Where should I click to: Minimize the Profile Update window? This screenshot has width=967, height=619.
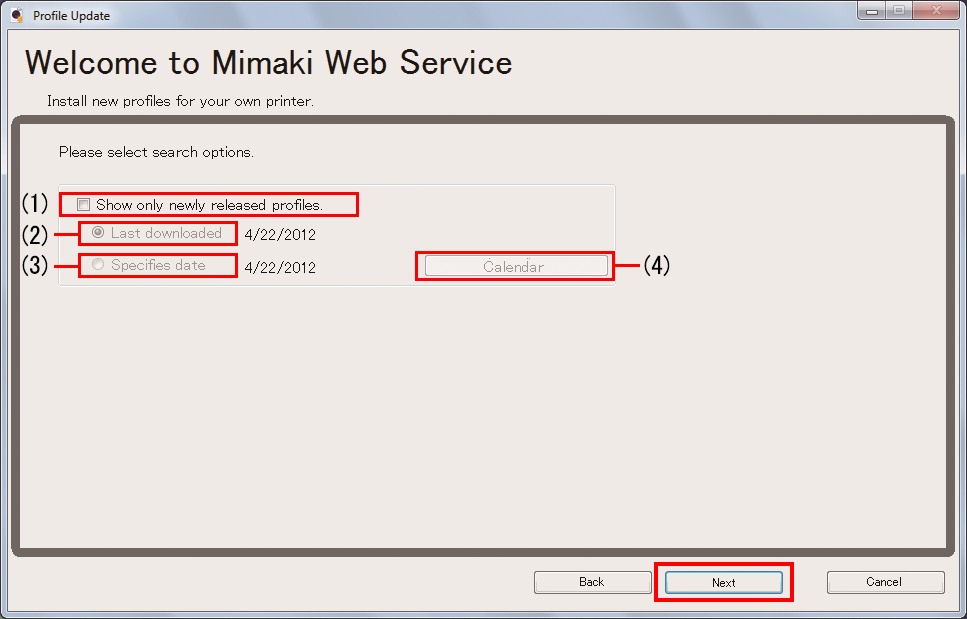tap(872, 12)
